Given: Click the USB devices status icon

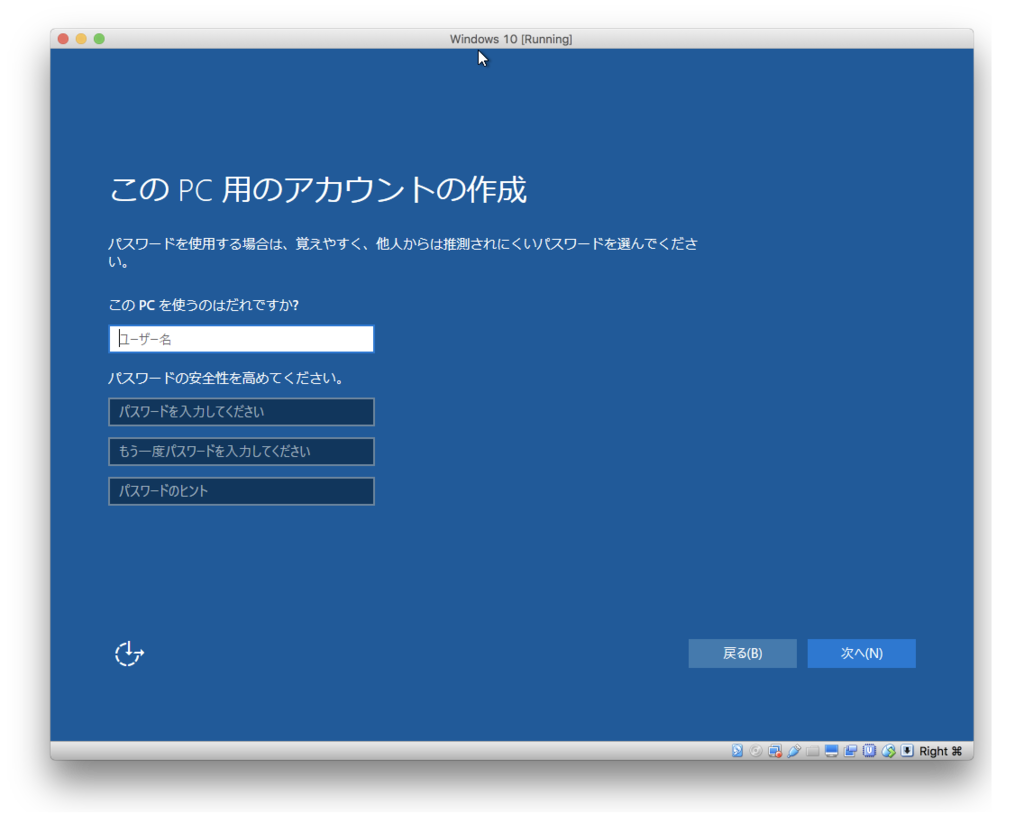Looking at the screenshot, I should pos(793,750).
